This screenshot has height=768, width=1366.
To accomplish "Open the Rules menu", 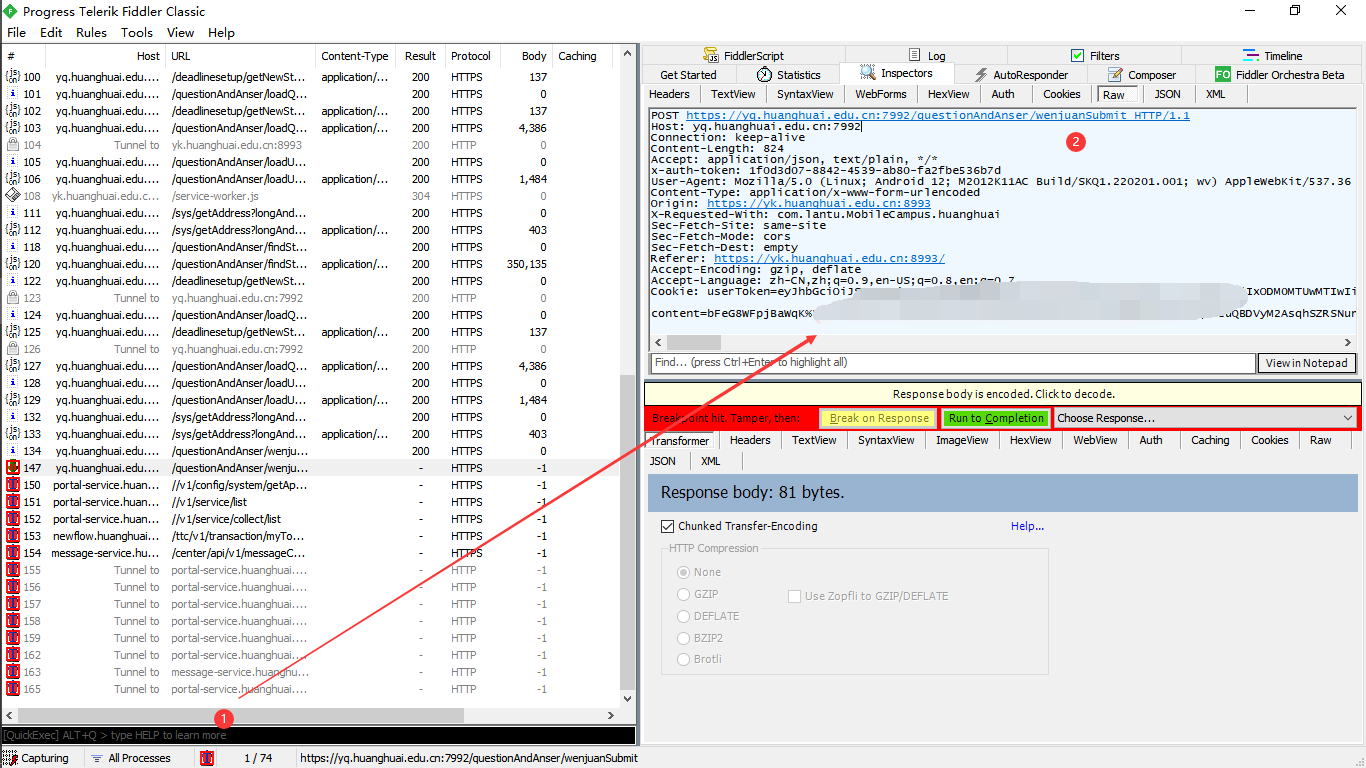I will click(91, 32).
